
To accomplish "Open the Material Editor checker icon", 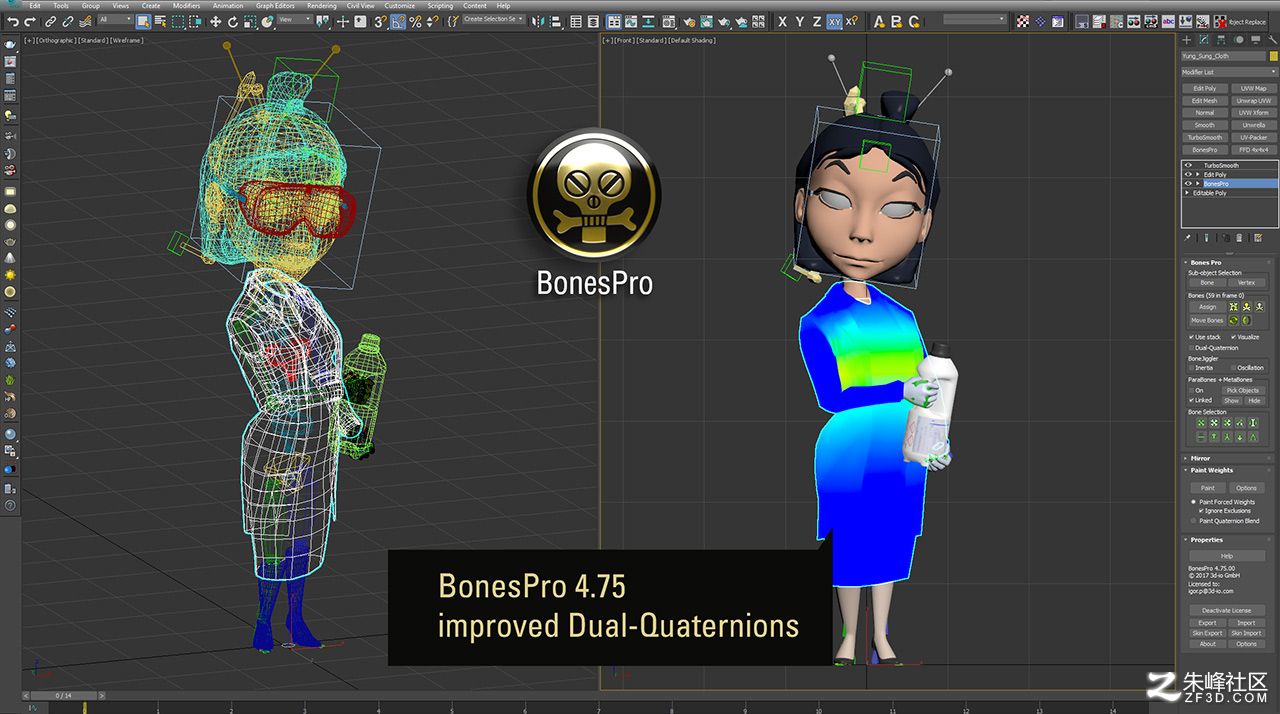I will [x=1023, y=21].
